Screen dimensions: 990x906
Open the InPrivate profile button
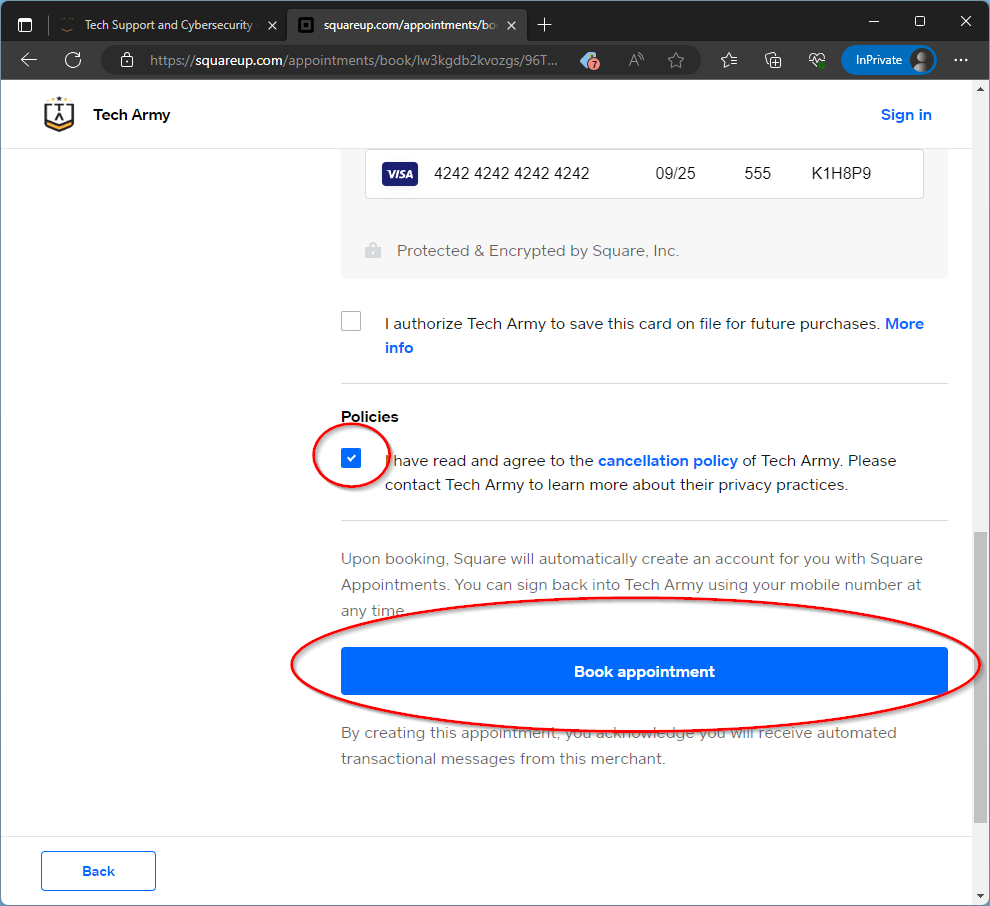pos(888,60)
